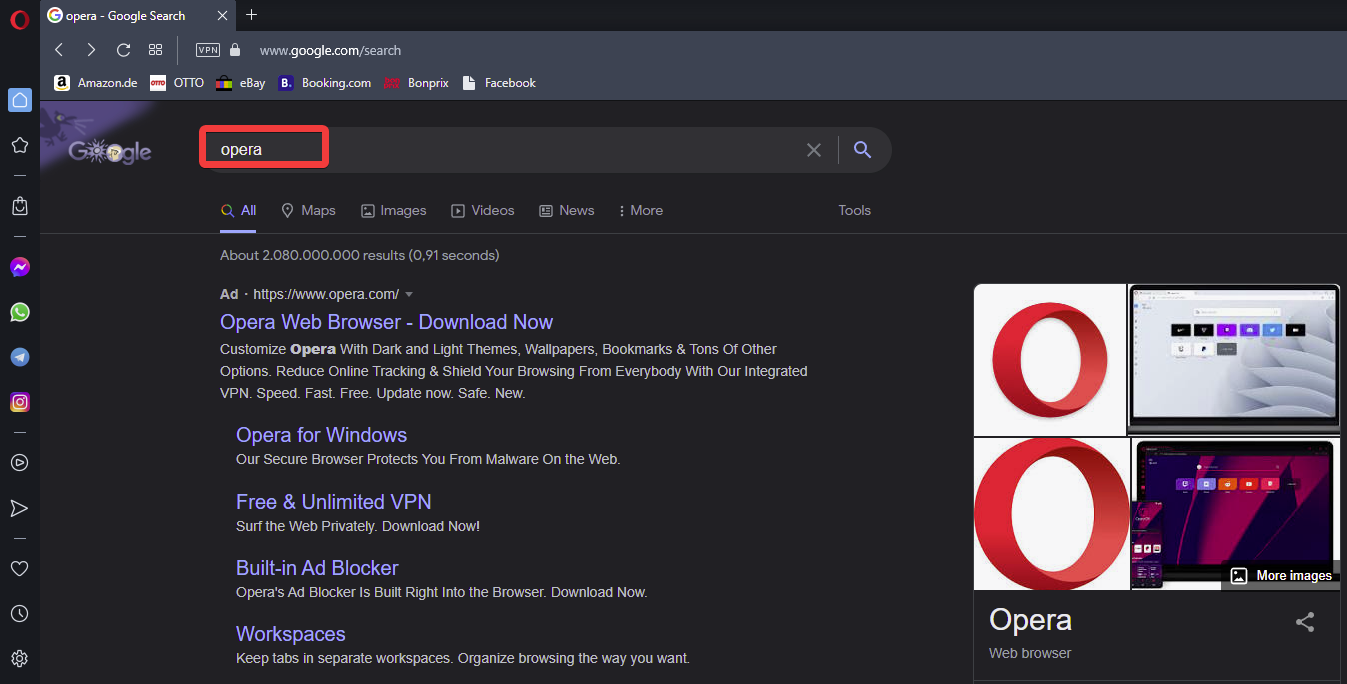Click the lock security icon
The width and height of the screenshot is (1347, 684).
tap(235, 50)
